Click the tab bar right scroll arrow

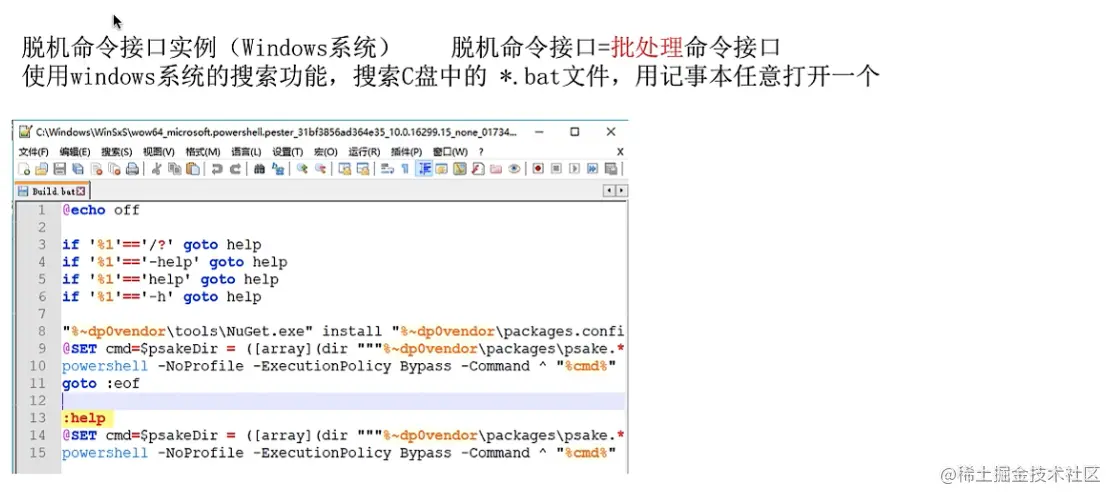pyautogui.click(x=621, y=190)
